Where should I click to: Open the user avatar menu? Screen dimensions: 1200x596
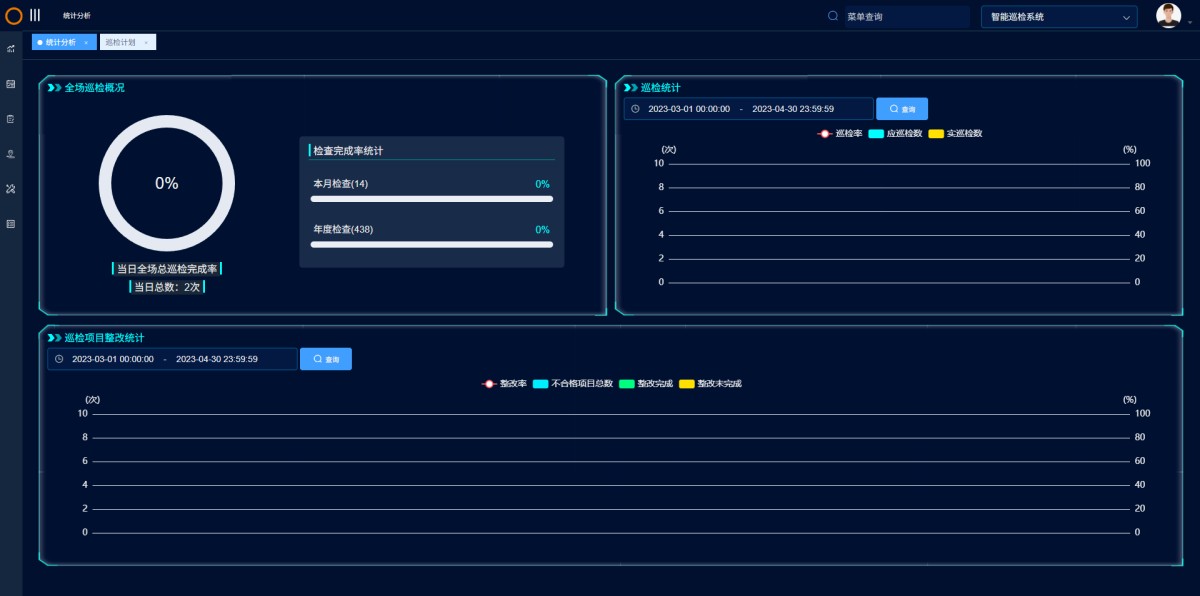click(1168, 16)
